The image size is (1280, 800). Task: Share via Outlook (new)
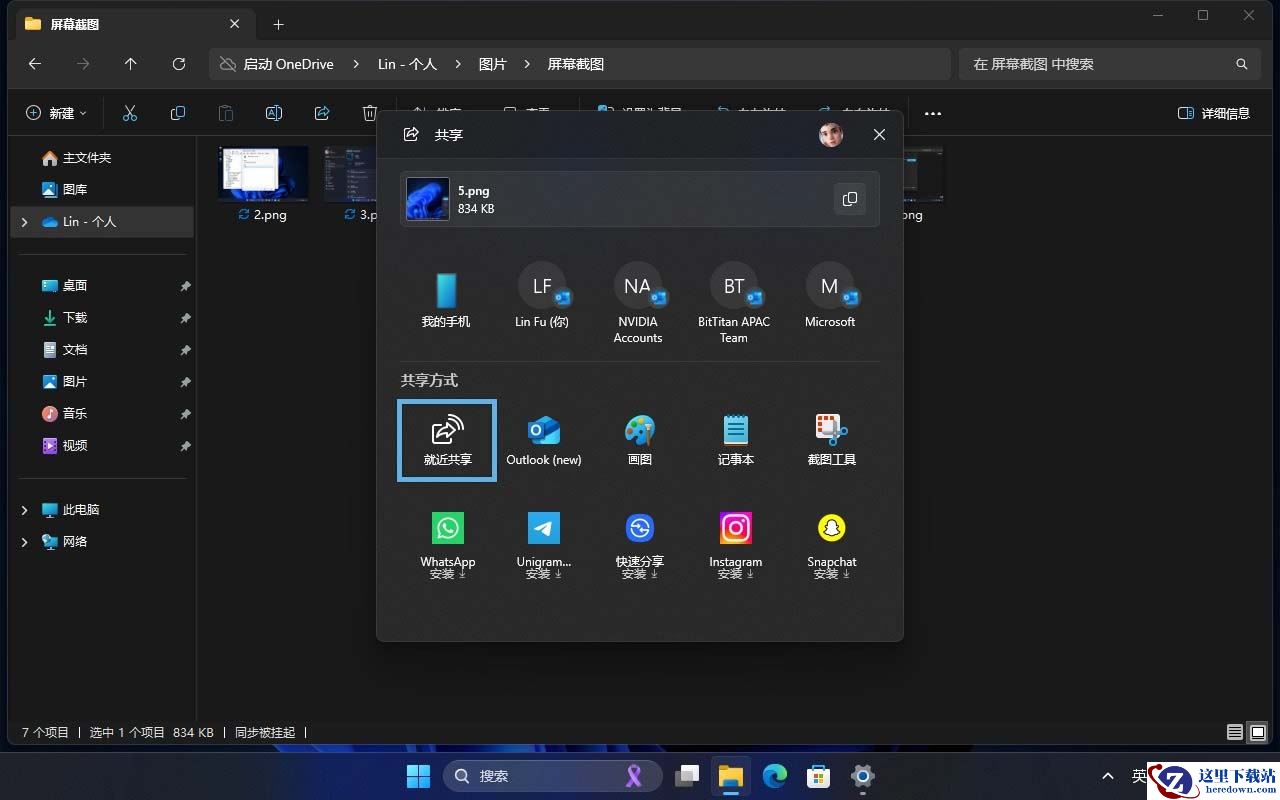click(x=543, y=440)
